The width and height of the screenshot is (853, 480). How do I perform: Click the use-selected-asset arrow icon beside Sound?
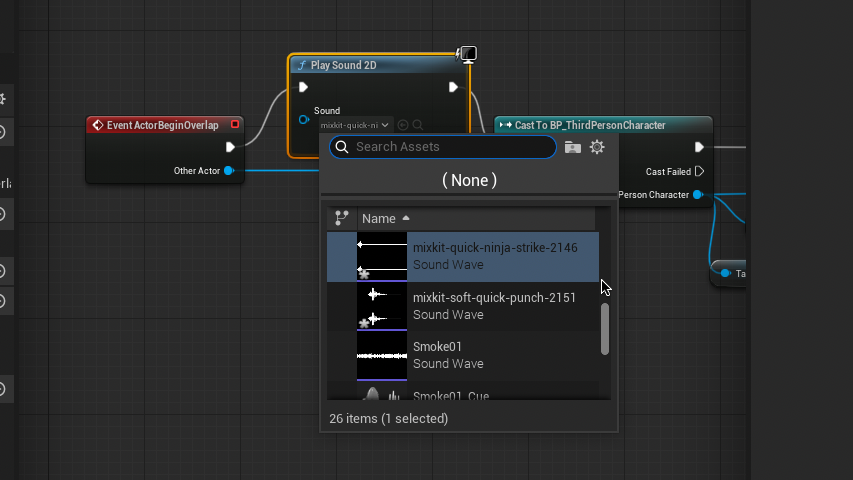[403, 125]
